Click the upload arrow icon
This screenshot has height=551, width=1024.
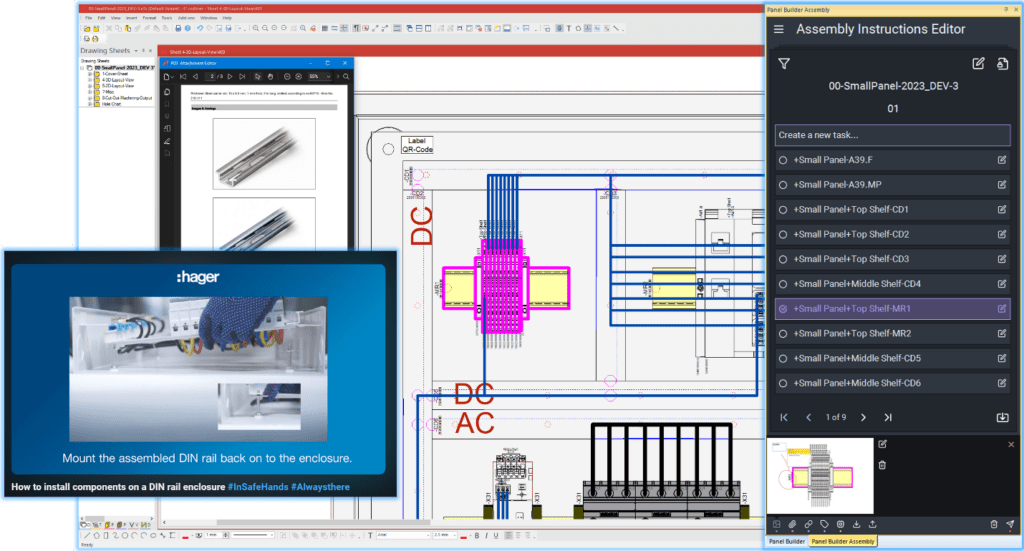pyautogui.click(x=872, y=524)
